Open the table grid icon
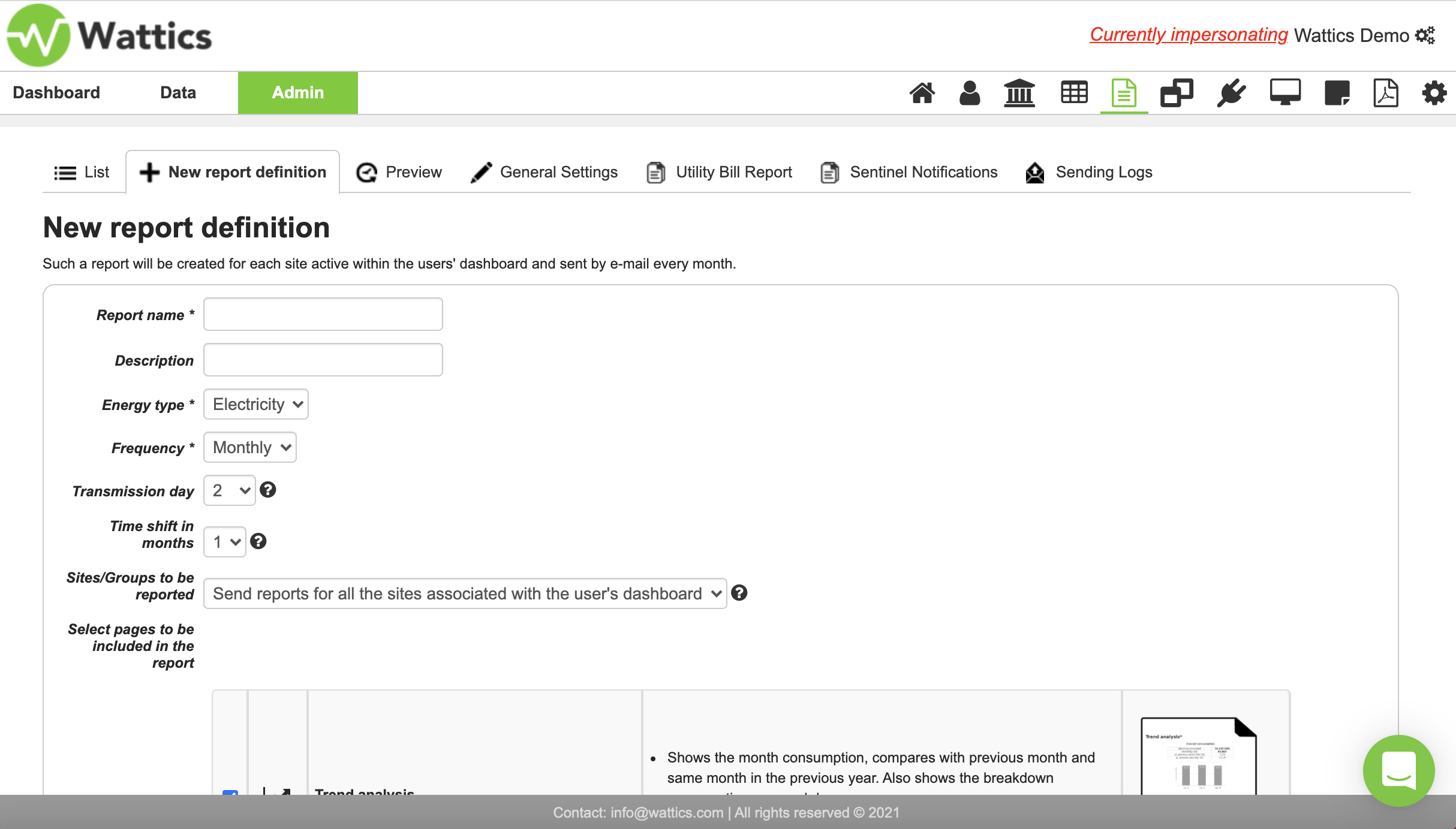This screenshot has height=829, width=1456. pyautogui.click(x=1074, y=93)
